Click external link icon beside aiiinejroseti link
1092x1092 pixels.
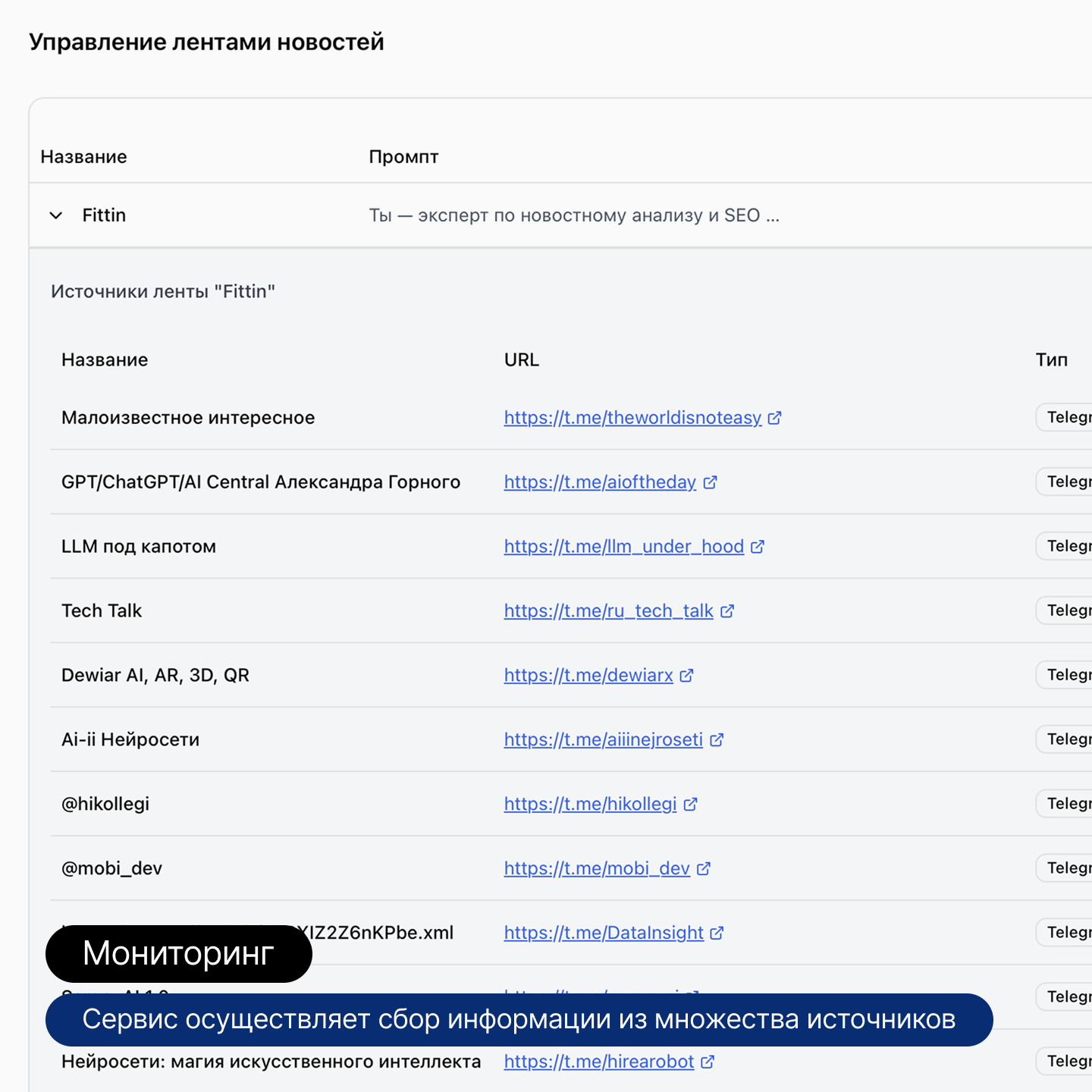click(717, 740)
